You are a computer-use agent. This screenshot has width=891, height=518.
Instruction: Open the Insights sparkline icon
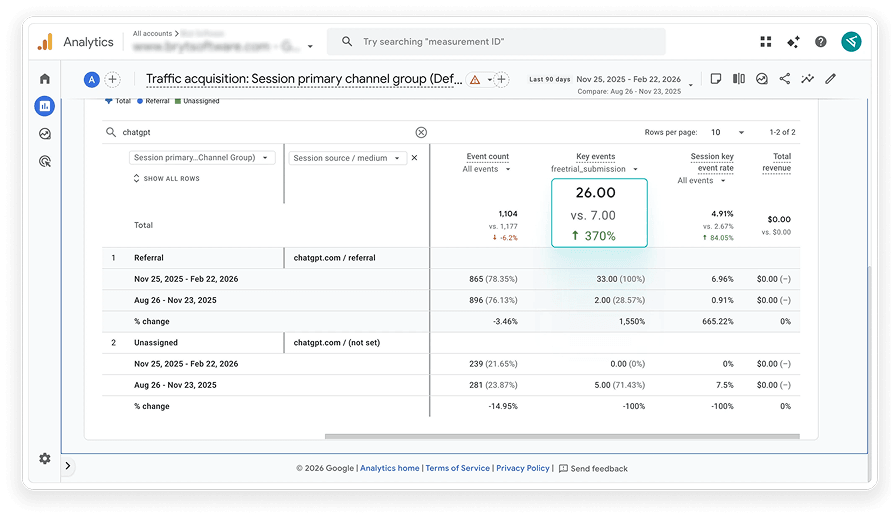807,78
